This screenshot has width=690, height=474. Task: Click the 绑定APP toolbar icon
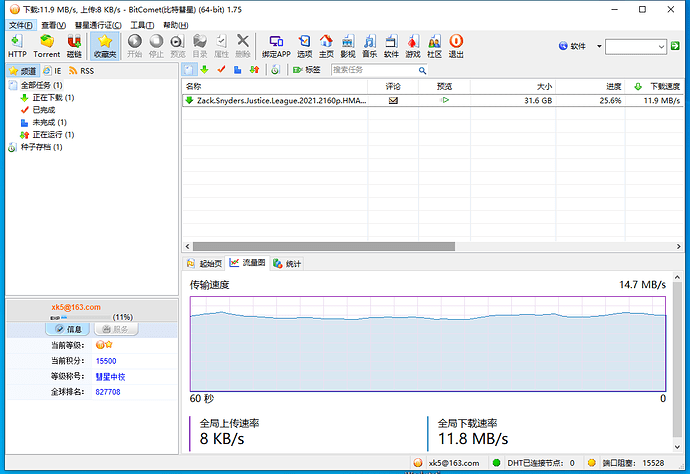pos(276,46)
